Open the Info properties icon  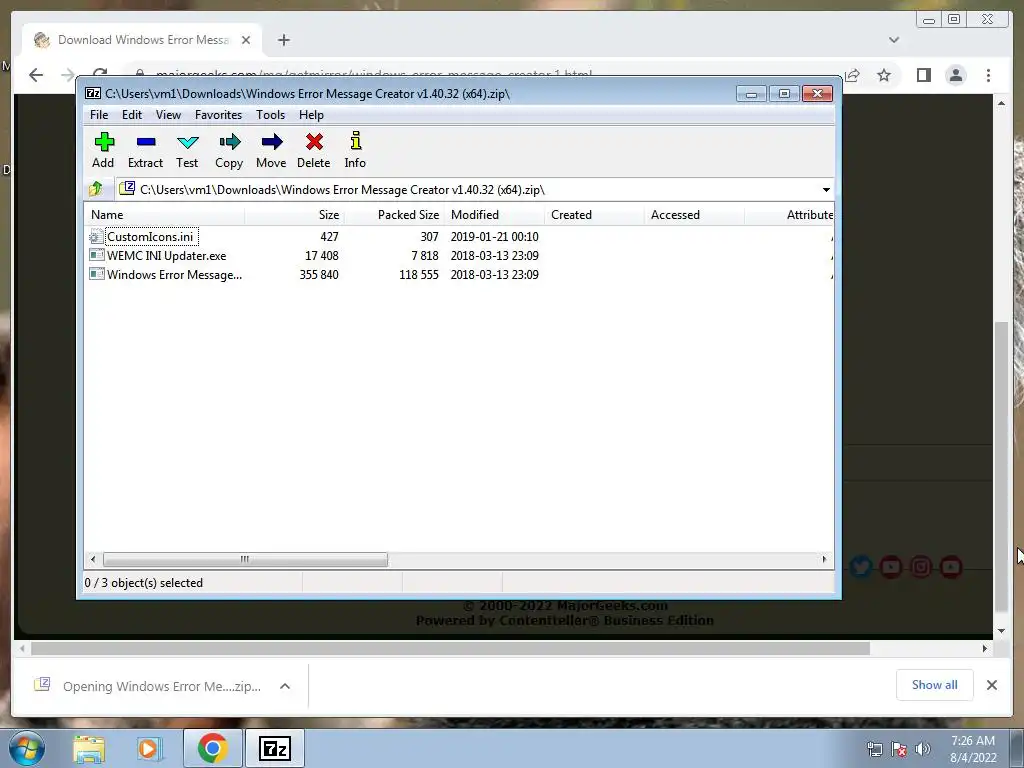(355, 150)
